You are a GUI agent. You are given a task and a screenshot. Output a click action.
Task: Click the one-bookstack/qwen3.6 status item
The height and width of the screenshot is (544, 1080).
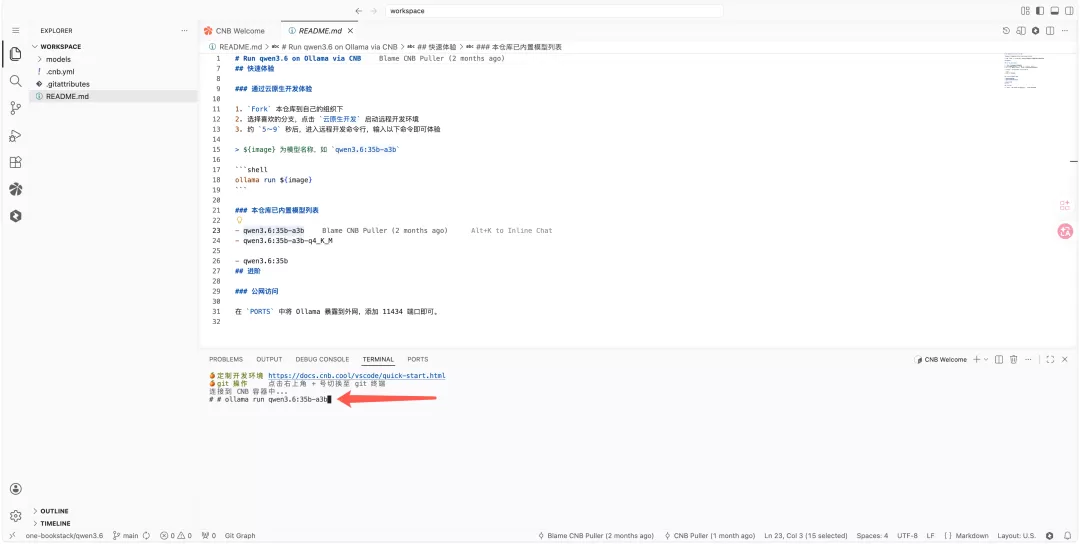64,536
